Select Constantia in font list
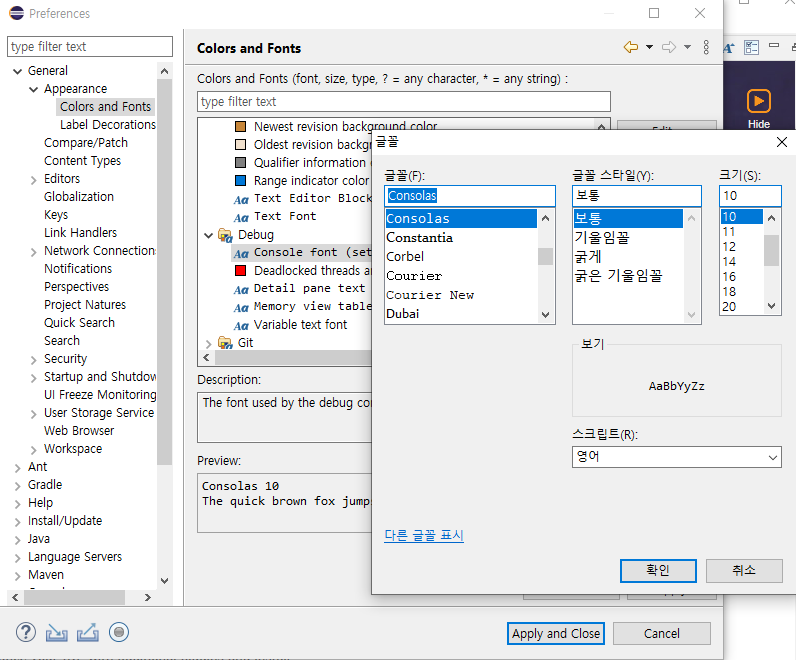This screenshot has height=660, width=796. (419, 238)
